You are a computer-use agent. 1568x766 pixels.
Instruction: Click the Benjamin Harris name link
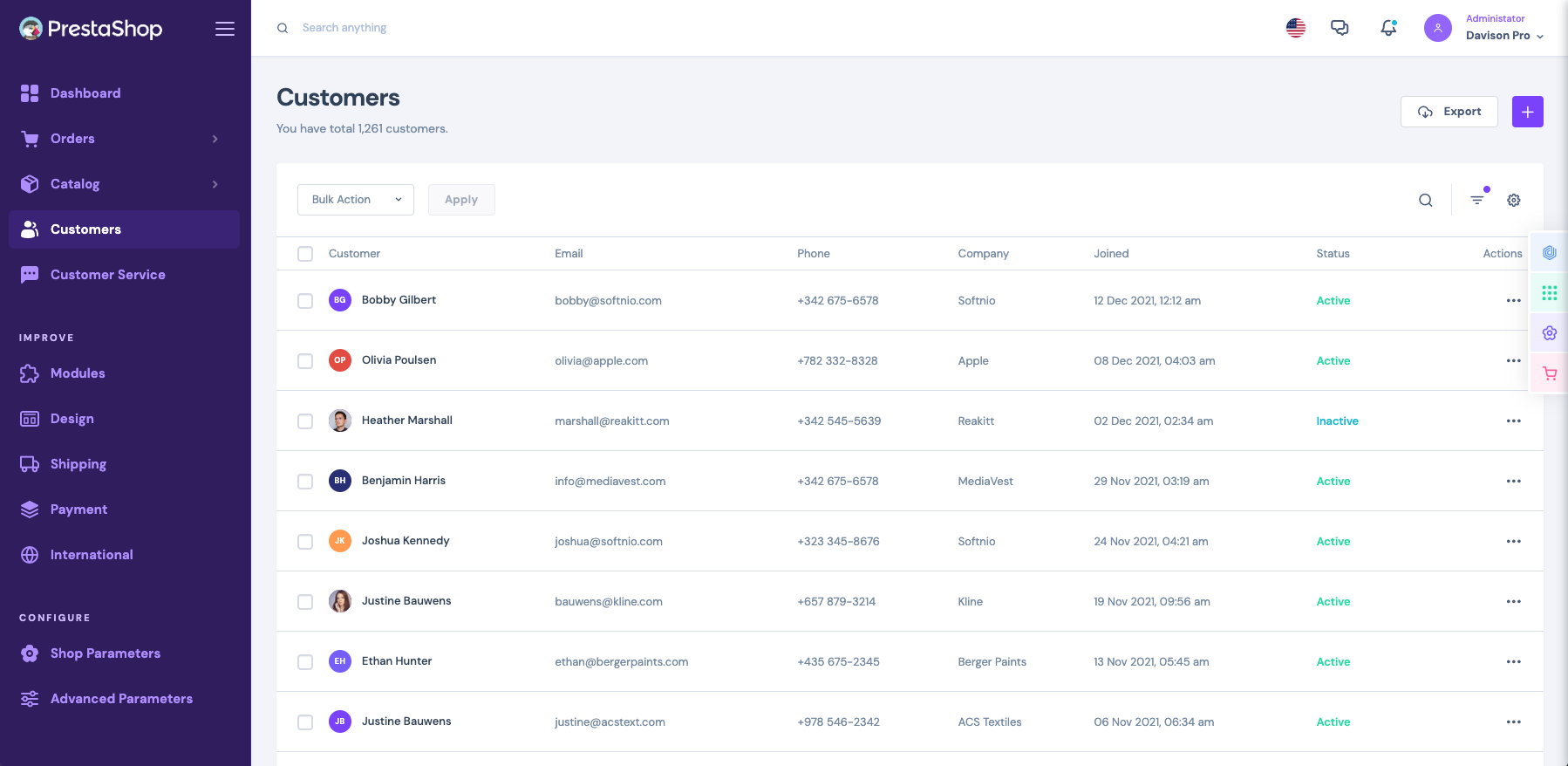404,481
